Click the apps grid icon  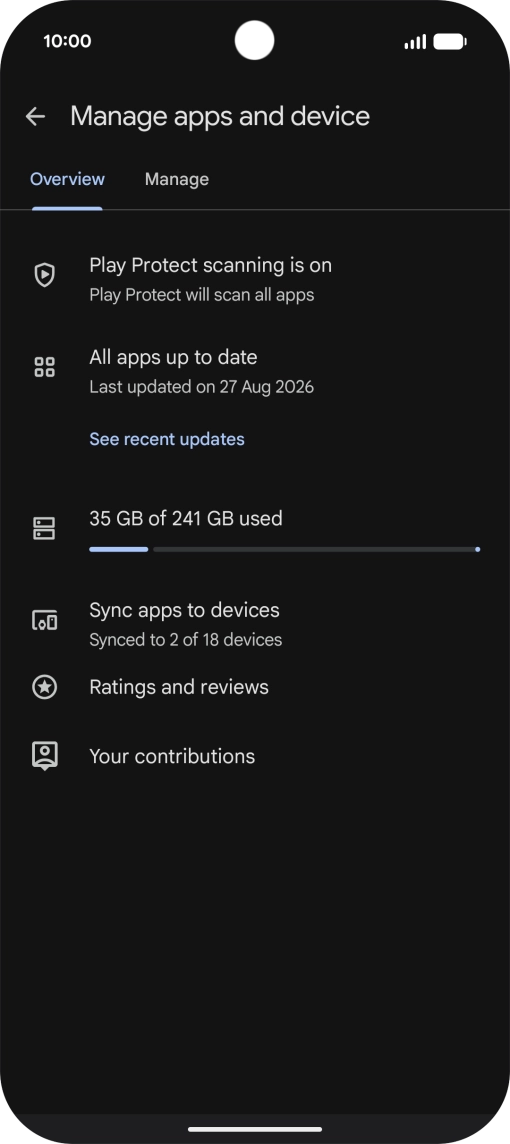[x=45, y=367]
